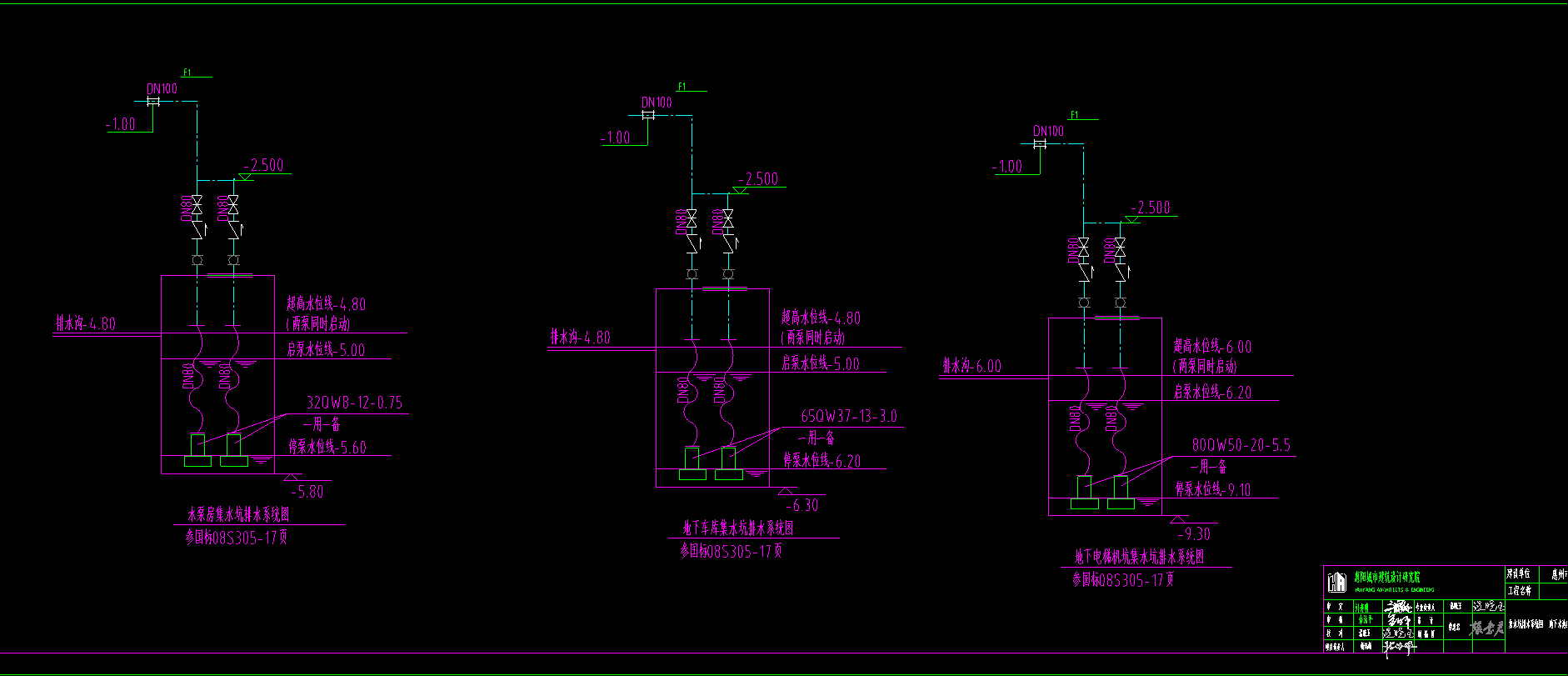Pick 超高水位线-4.80 in the 地下车库 diagram
The image size is (1568, 676).
(x=821, y=318)
